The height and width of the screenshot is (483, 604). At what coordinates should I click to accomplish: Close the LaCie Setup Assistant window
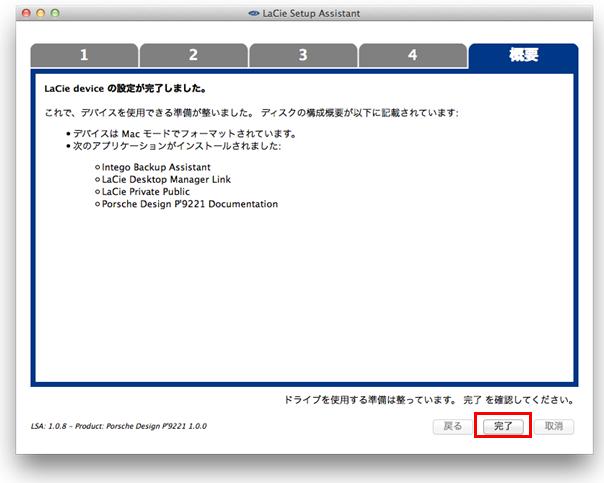[x=26, y=13]
